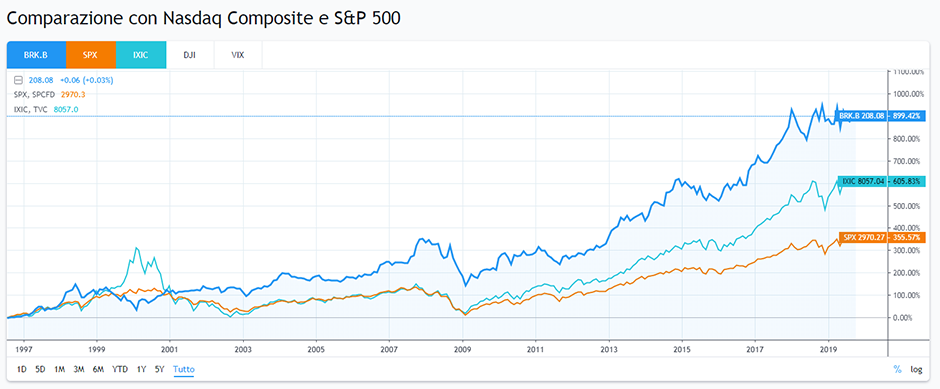Click the 2013 time axis label
This screenshot has width=940, height=389.
609,348
